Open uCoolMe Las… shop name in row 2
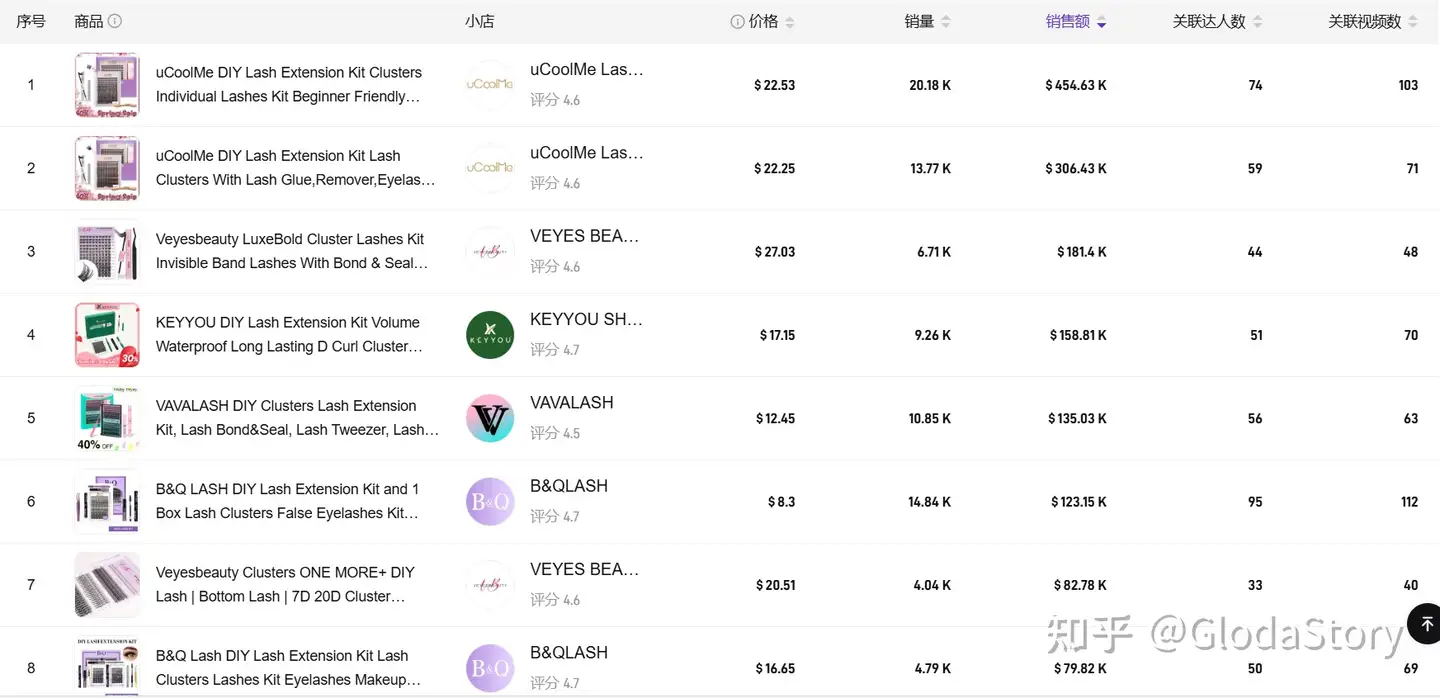The image size is (1440, 698). 587,153
